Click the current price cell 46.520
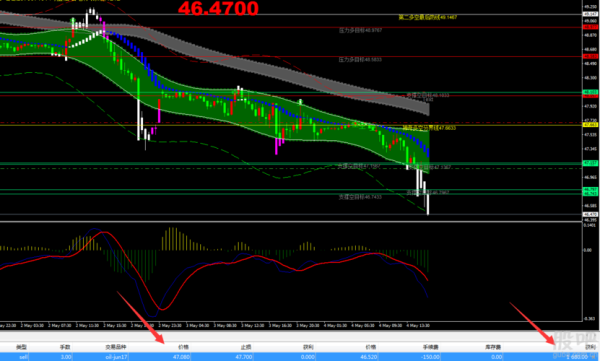The image size is (600, 361). pos(369,357)
